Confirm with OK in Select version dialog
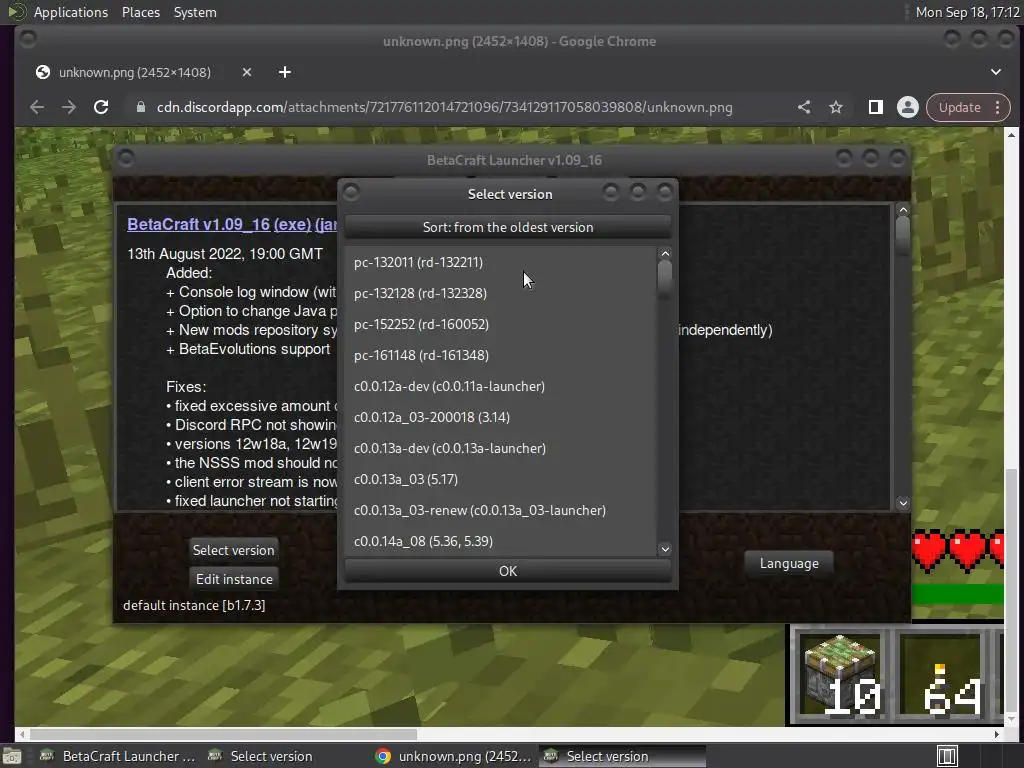The height and width of the screenshot is (768, 1024). pyautogui.click(x=507, y=571)
